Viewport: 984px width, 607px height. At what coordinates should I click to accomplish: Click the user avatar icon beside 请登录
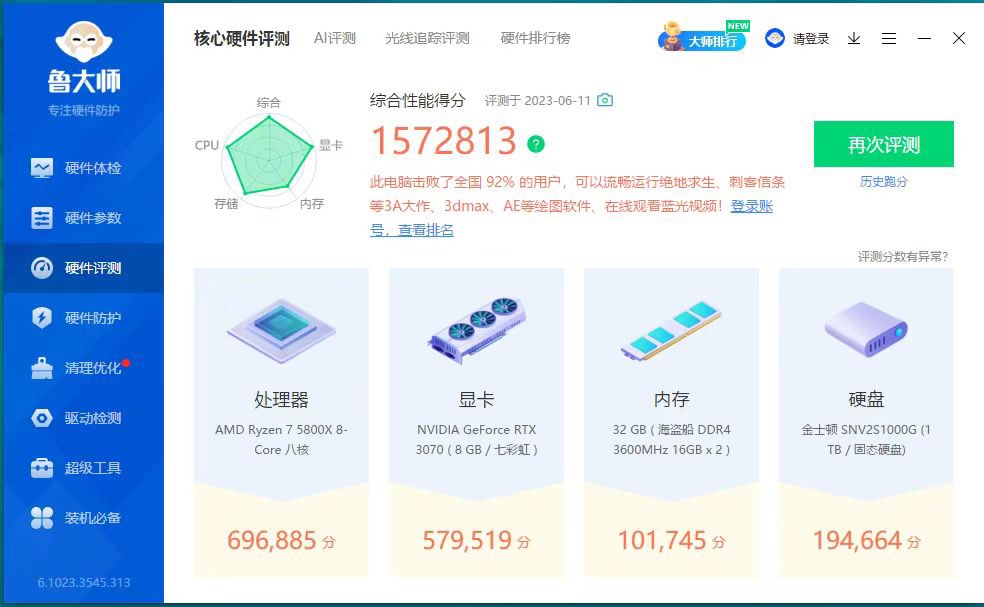click(x=775, y=38)
